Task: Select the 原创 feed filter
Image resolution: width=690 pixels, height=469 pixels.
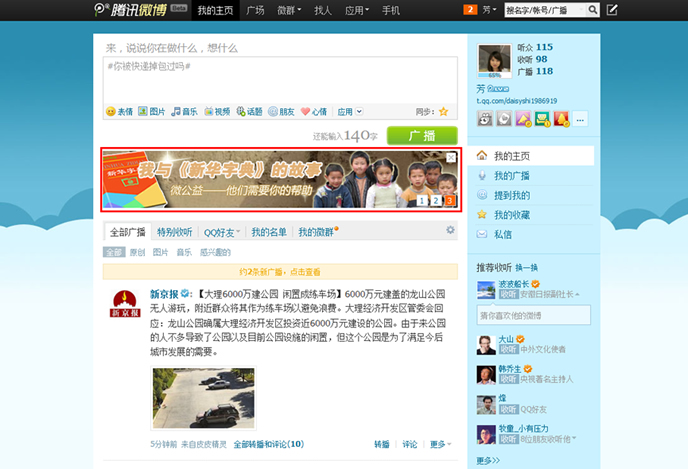Action: point(137,252)
